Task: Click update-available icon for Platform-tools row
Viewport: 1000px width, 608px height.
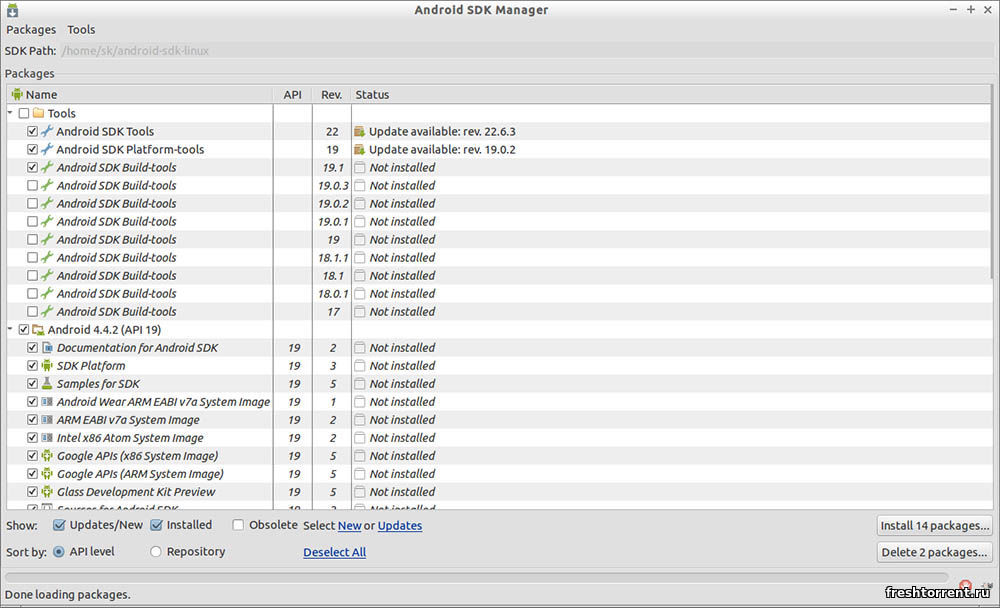Action: (360, 149)
